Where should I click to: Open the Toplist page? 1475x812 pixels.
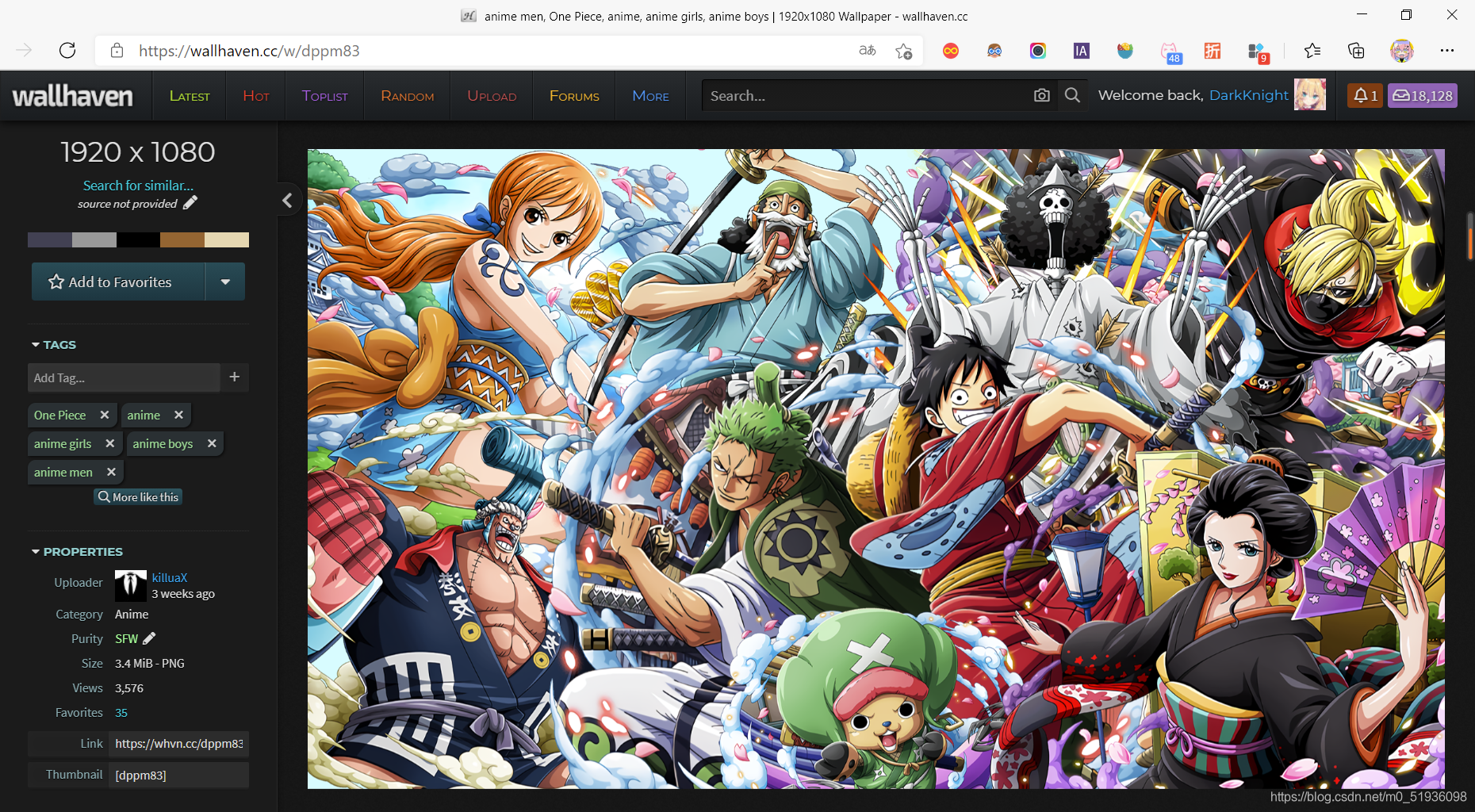point(324,96)
